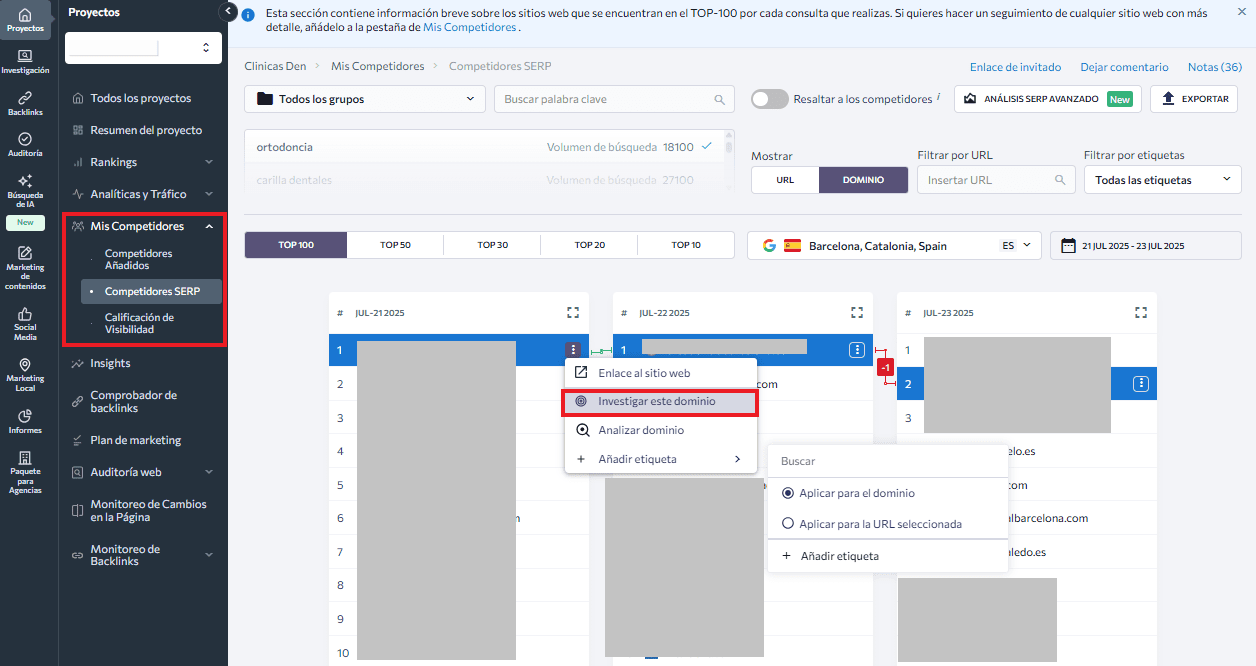1256x666 pixels.
Task: Select the TOP 10 tab
Action: [686, 245]
